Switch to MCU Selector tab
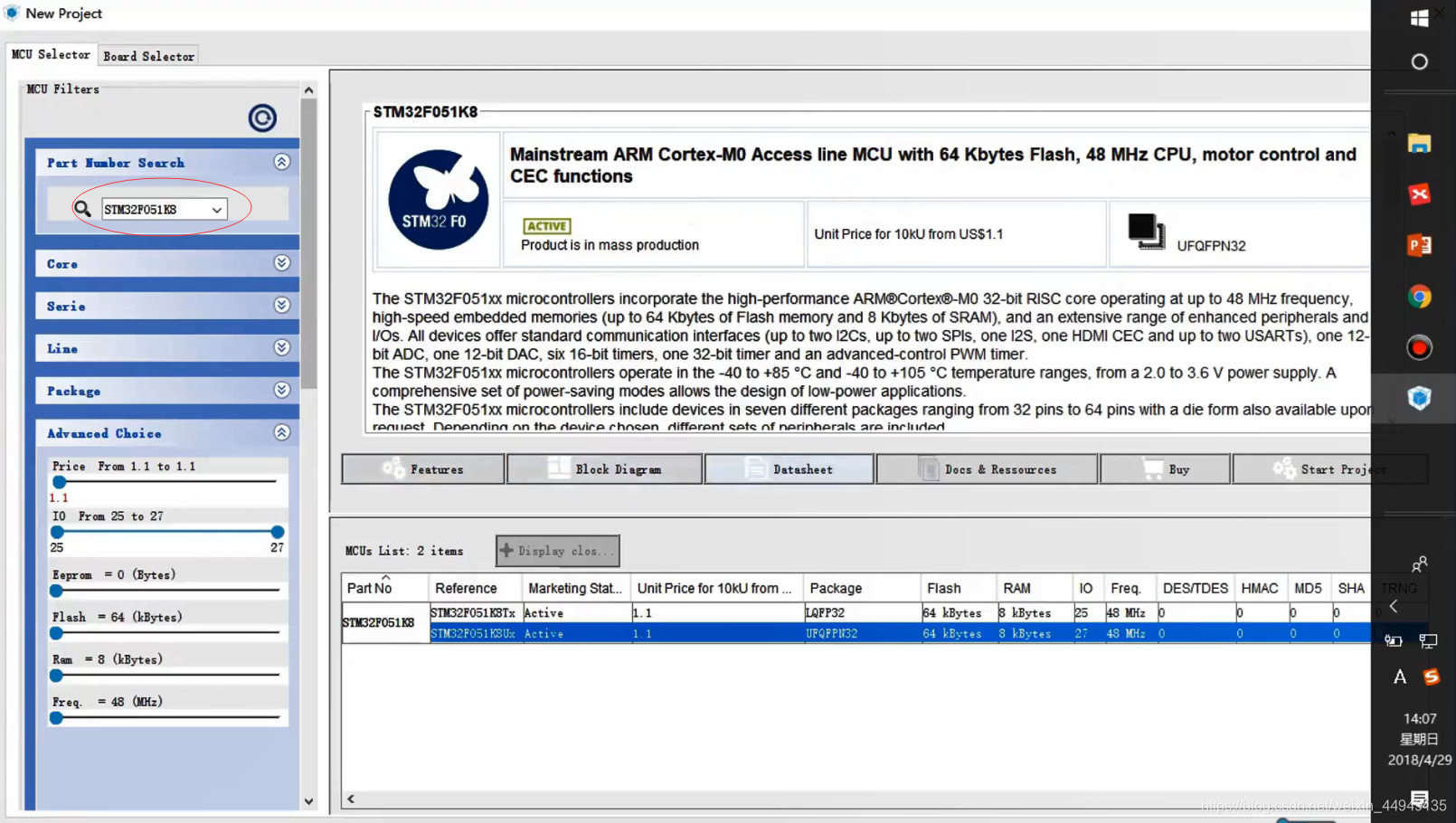Image resolution: width=1456 pixels, height=823 pixels. click(51, 55)
